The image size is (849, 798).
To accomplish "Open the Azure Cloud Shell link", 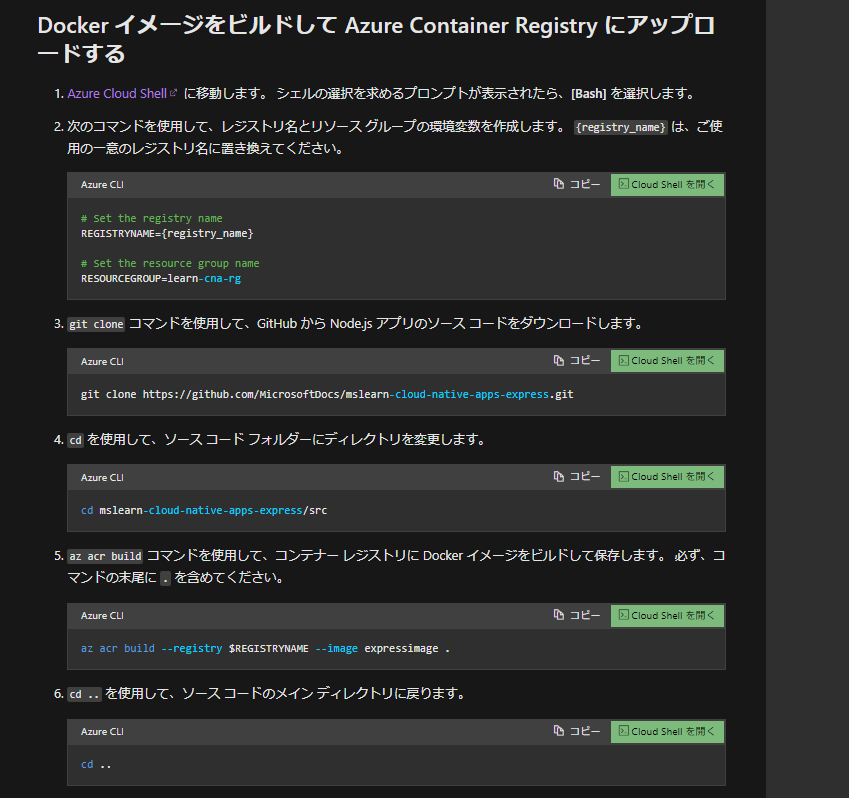I will tap(117, 94).
